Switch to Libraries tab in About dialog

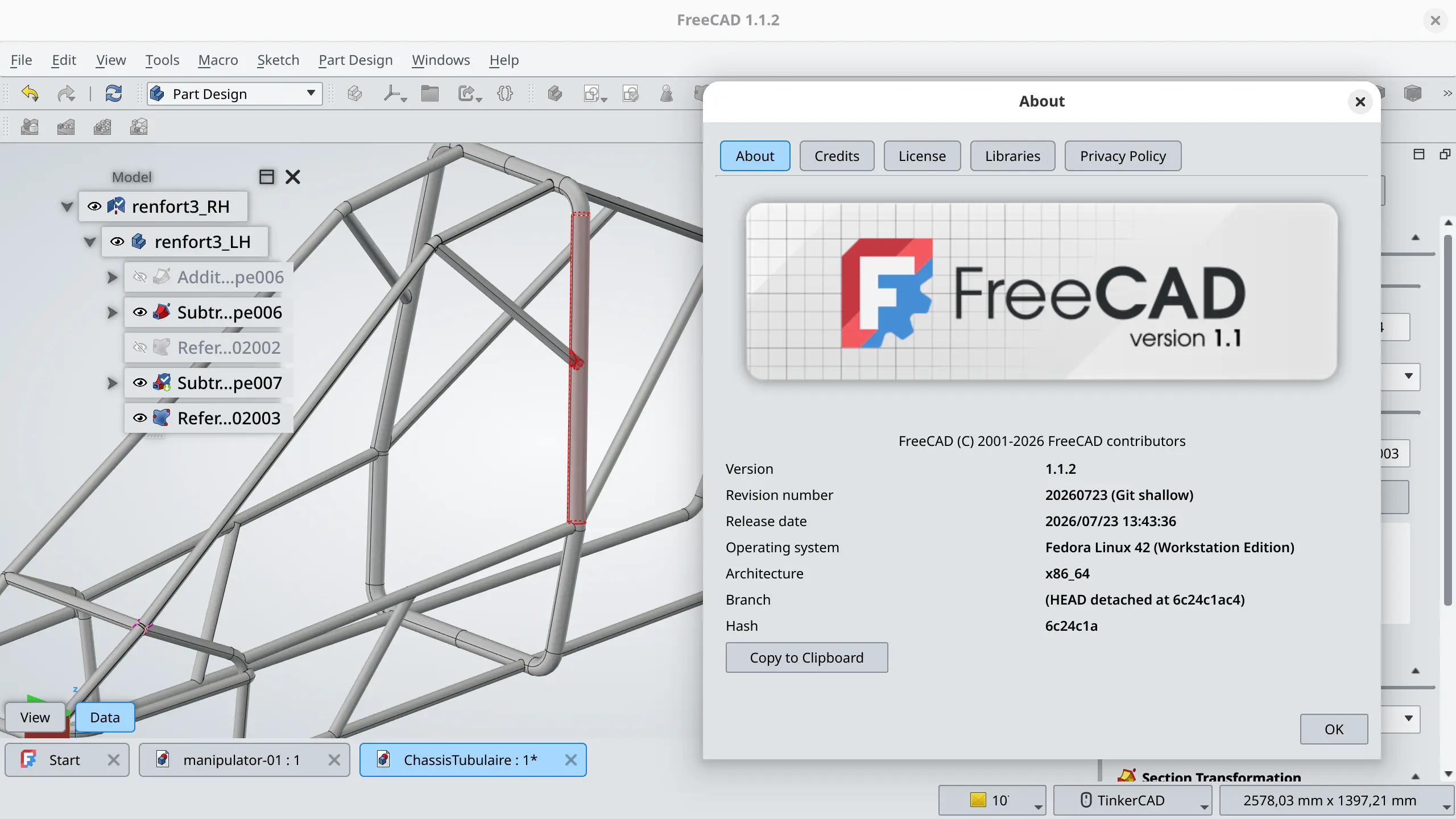click(1012, 156)
